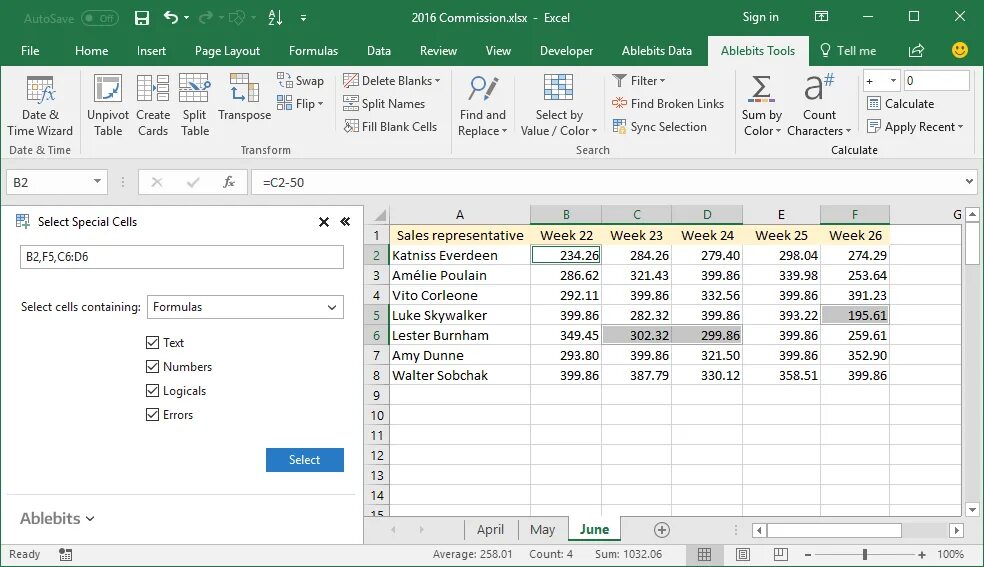Click the zoom out minus button
Screen dimensions: 984x567
click(808, 554)
